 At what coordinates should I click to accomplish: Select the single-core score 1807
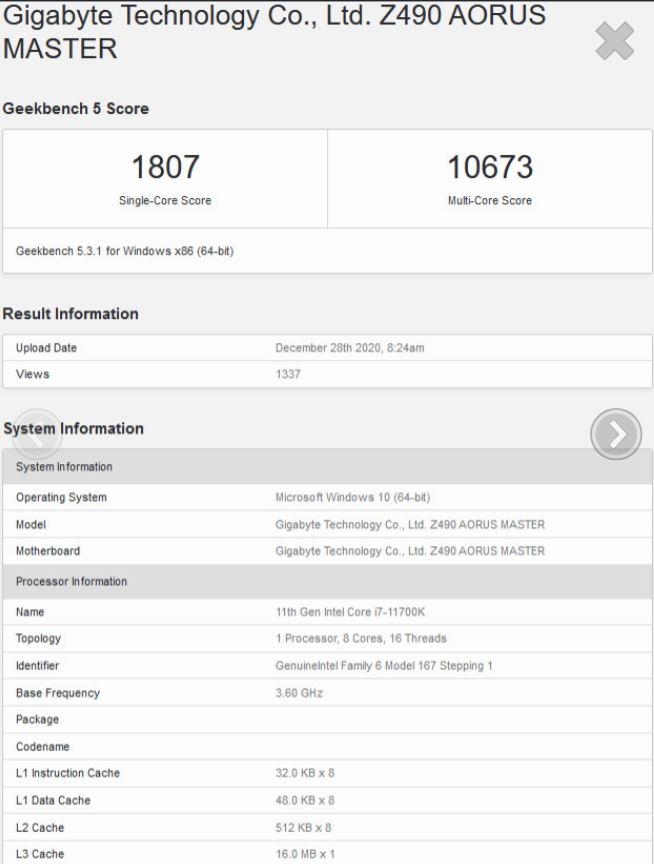click(165, 167)
